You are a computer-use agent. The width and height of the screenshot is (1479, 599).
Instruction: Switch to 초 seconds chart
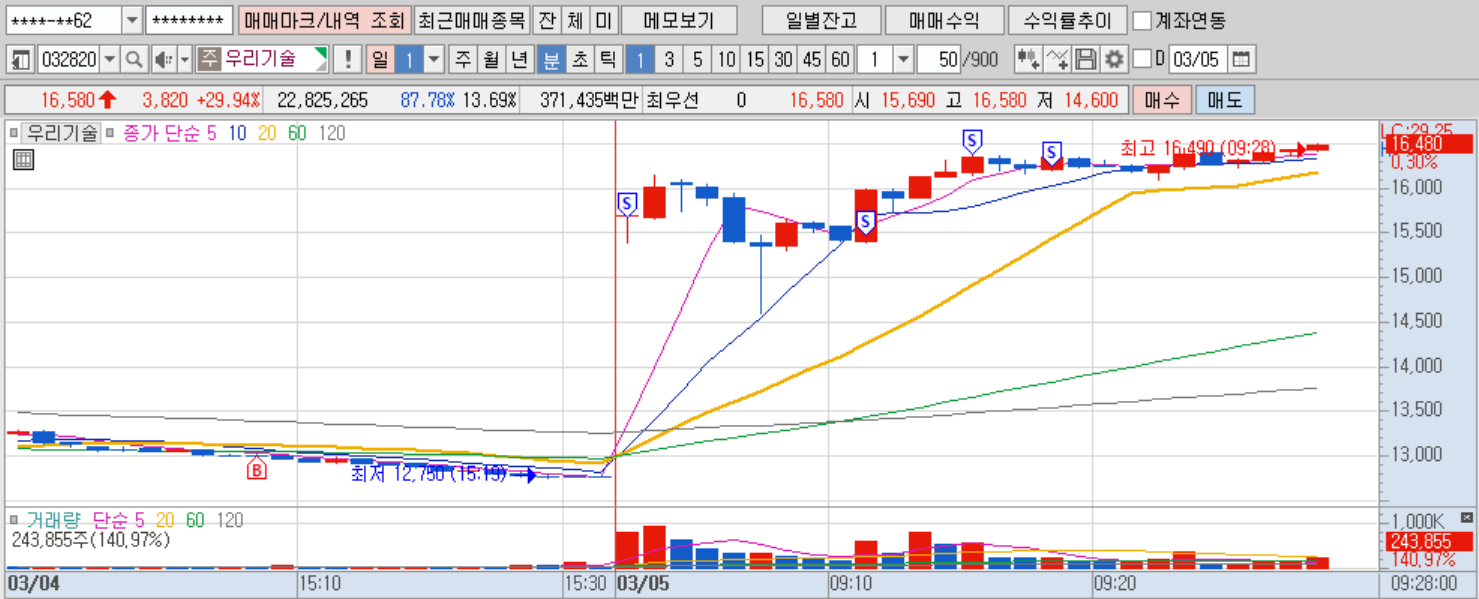[579, 60]
